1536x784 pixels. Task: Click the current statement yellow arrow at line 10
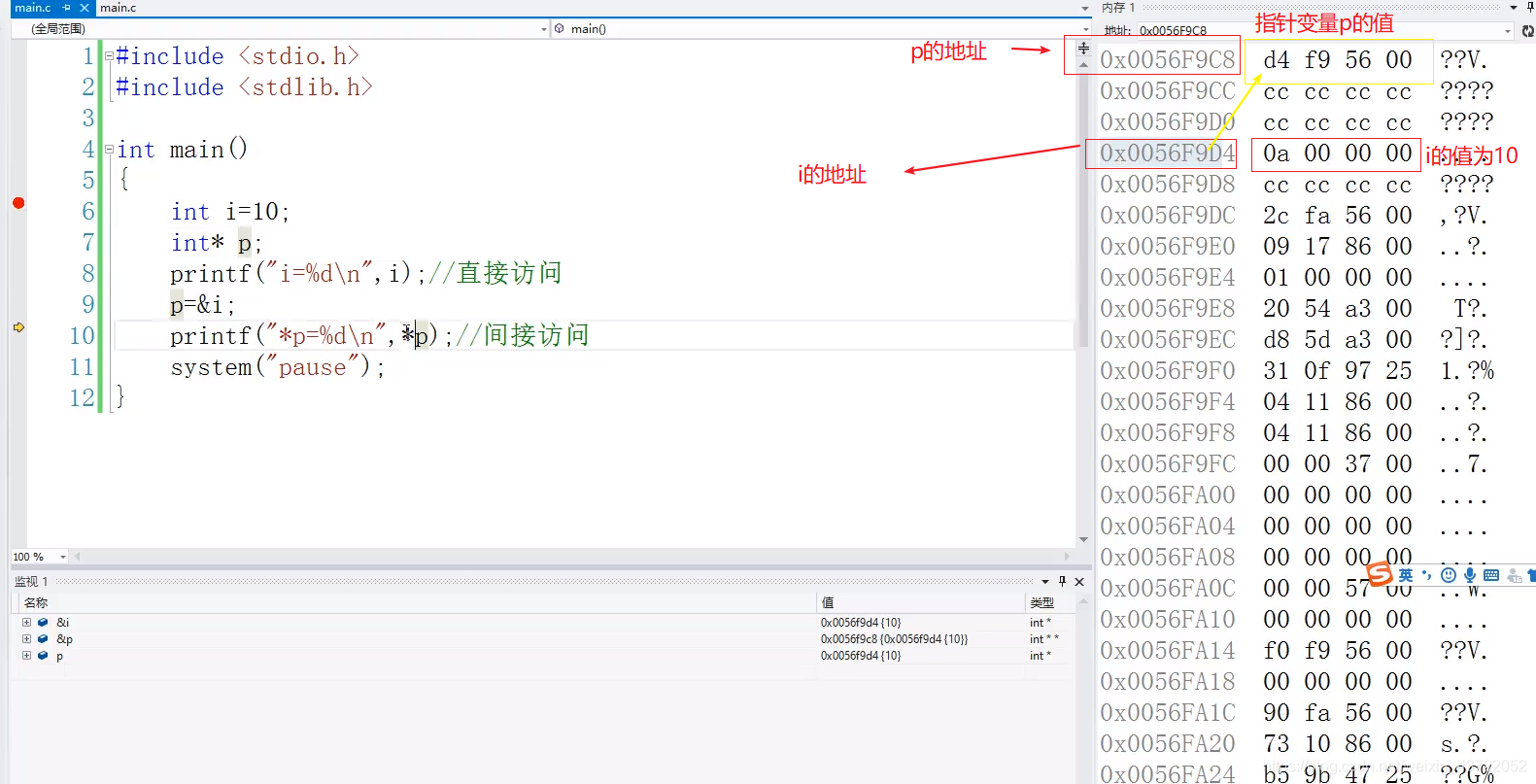point(18,327)
